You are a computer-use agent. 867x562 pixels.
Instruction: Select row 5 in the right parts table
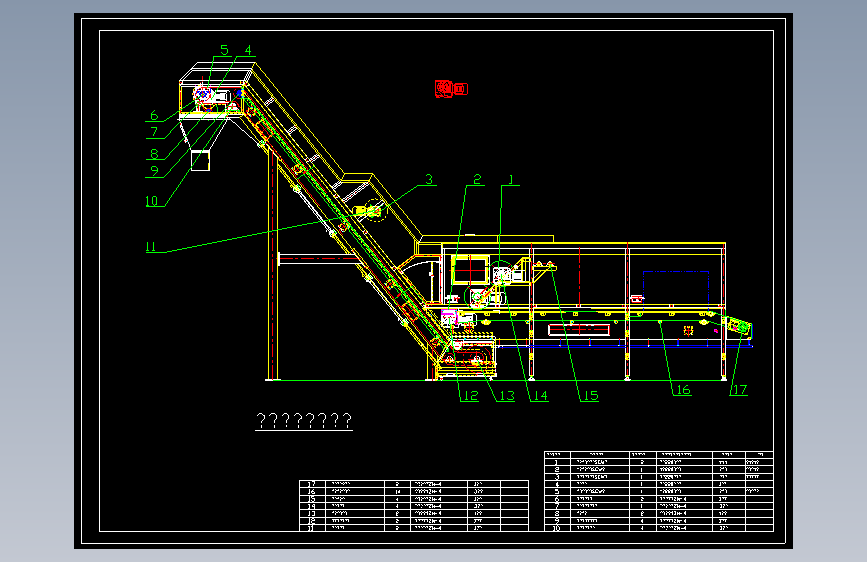[659, 491]
